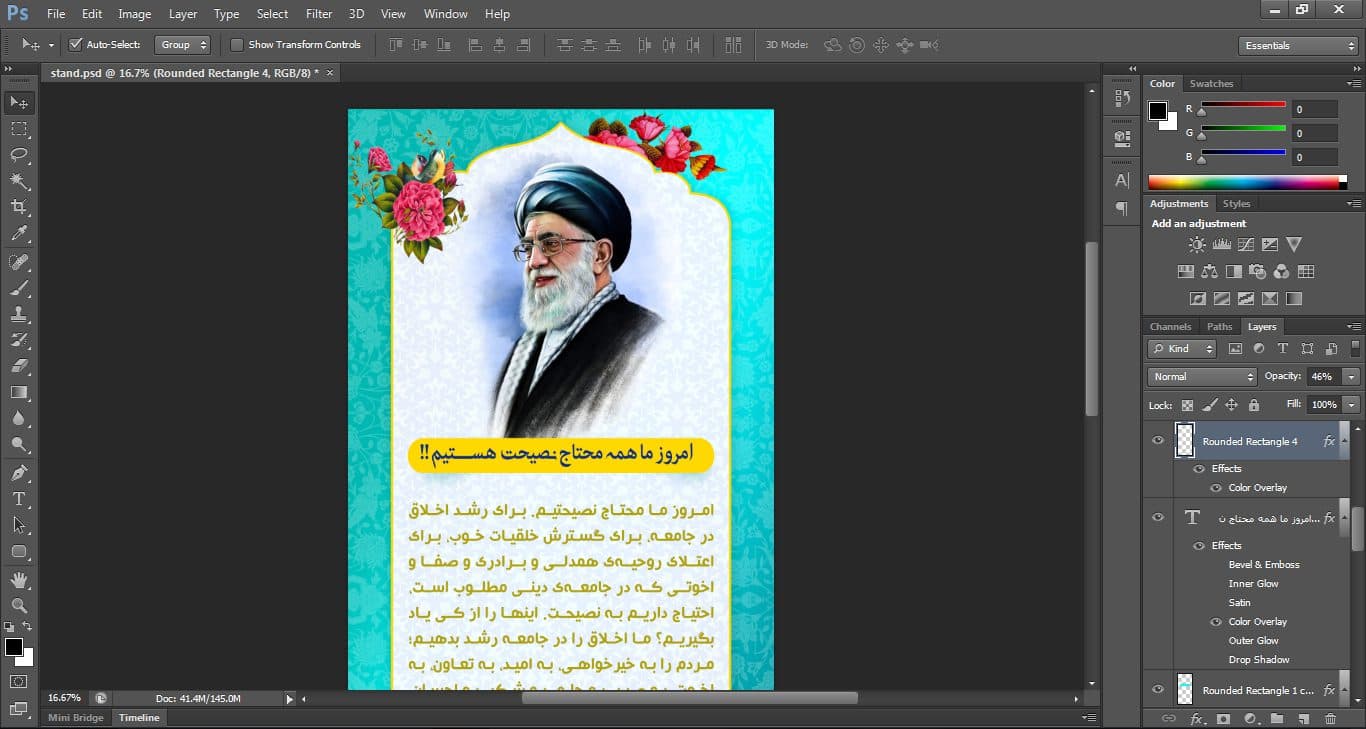
Task: Select the Pen tool
Action: [19, 472]
